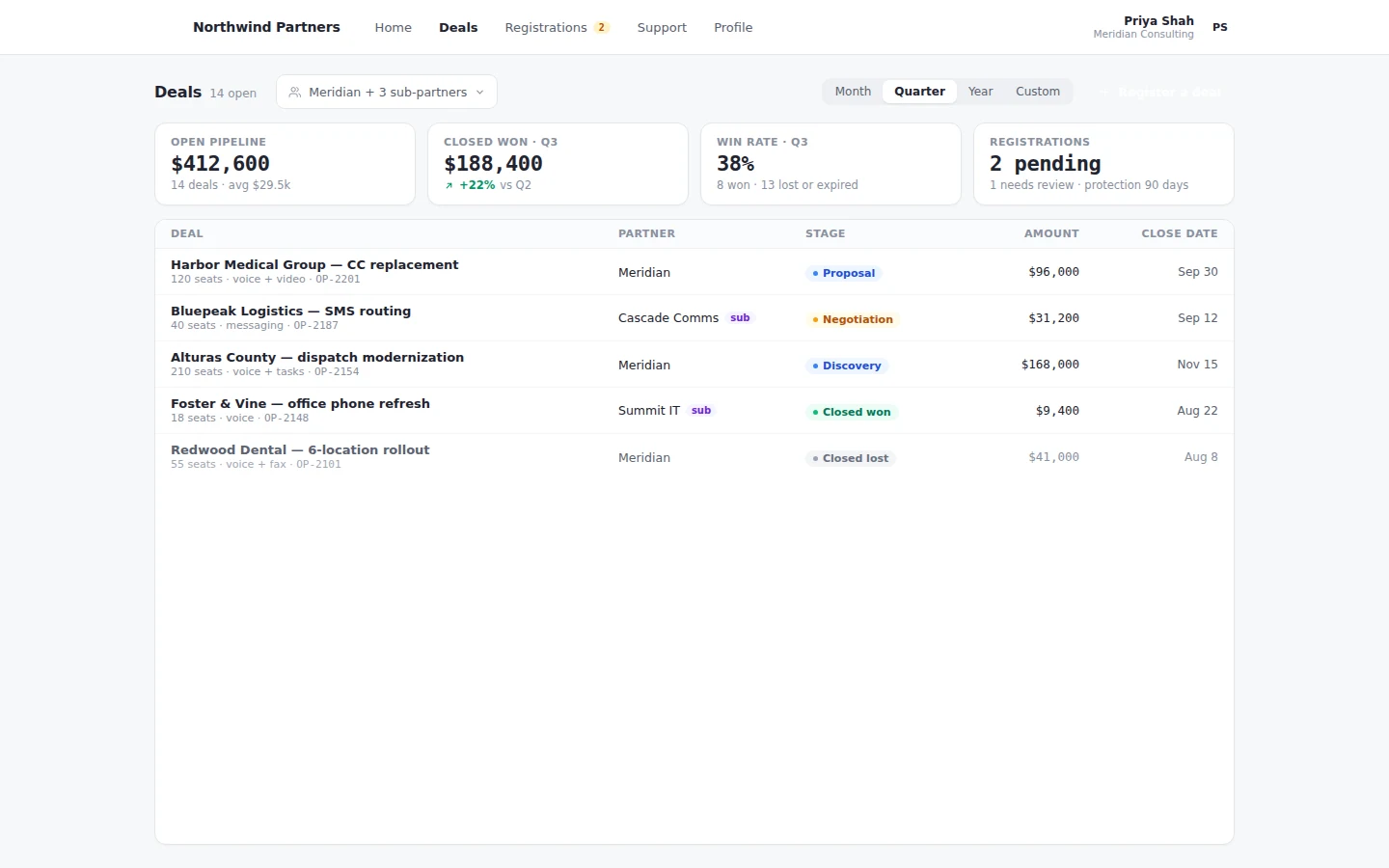The width and height of the screenshot is (1389, 868).
Task: Click the Registrations badge showing 2
Action: pos(602,27)
